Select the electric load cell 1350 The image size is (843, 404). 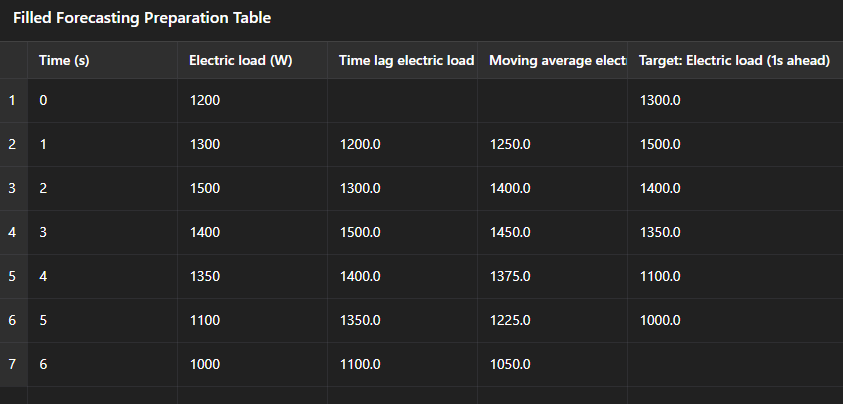click(252, 277)
